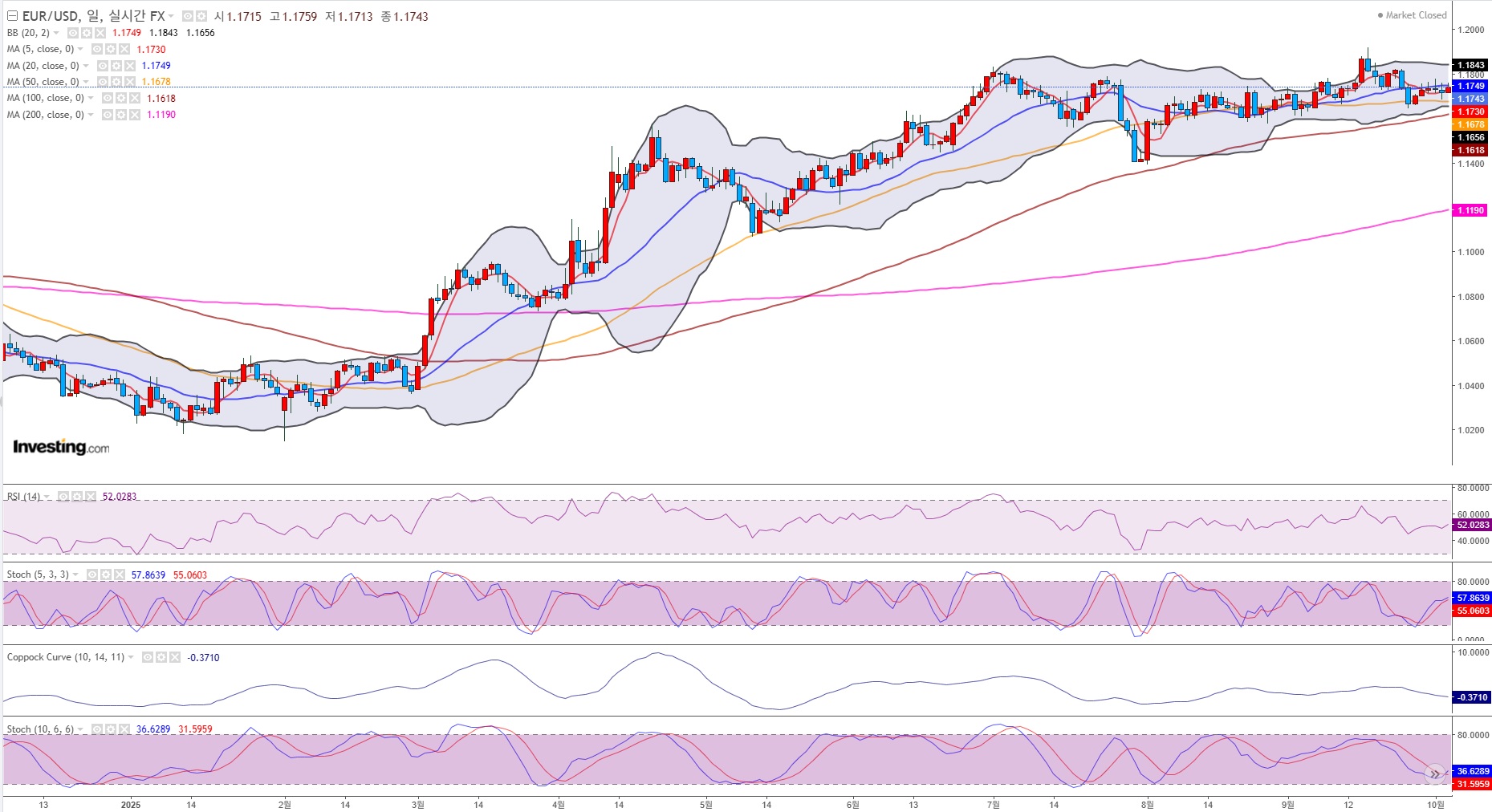Open settings for Stoch (5, 3, 3)
The height and width of the screenshot is (812, 1492).
[106, 574]
